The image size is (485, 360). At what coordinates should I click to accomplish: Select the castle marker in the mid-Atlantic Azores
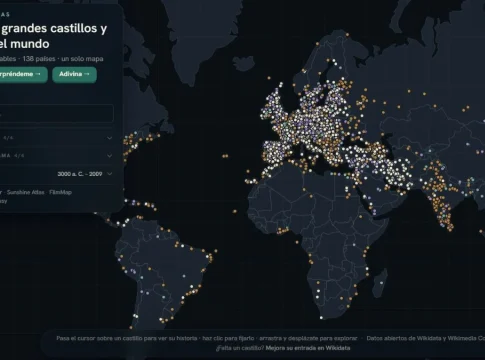(225, 156)
